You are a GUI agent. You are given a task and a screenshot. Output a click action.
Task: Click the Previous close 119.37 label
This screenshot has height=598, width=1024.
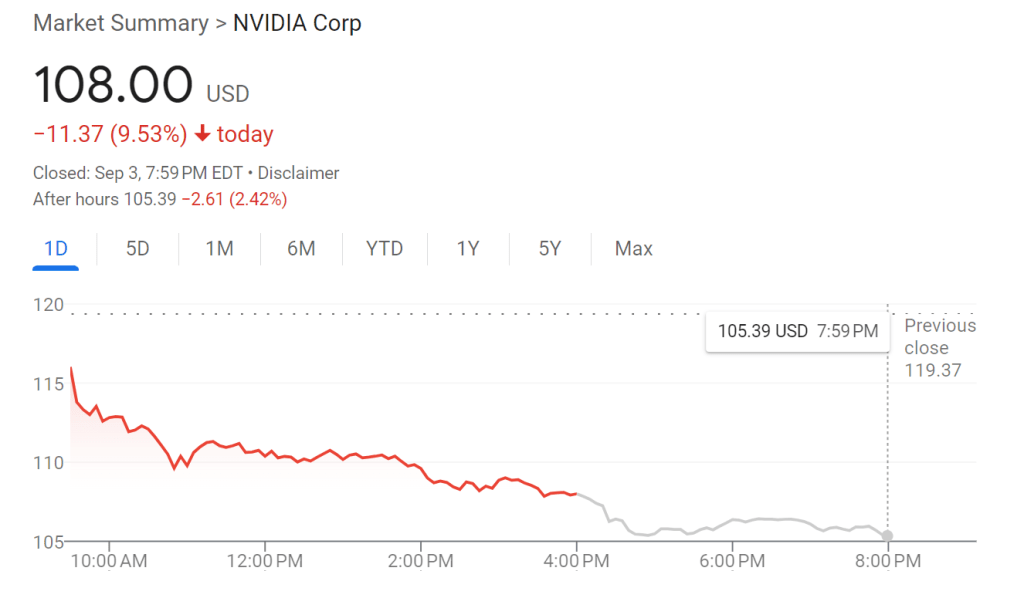click(940, 348)
